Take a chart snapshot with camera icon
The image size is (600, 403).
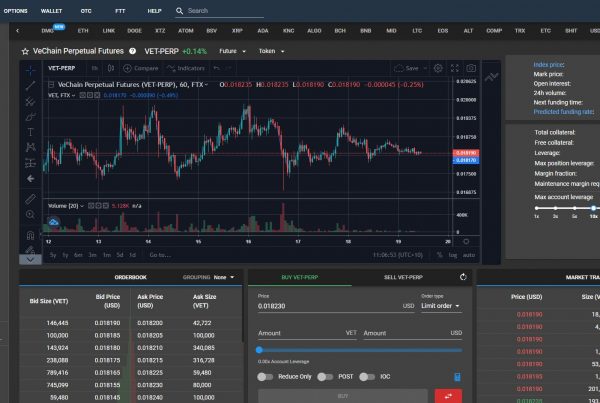[471, 68]
